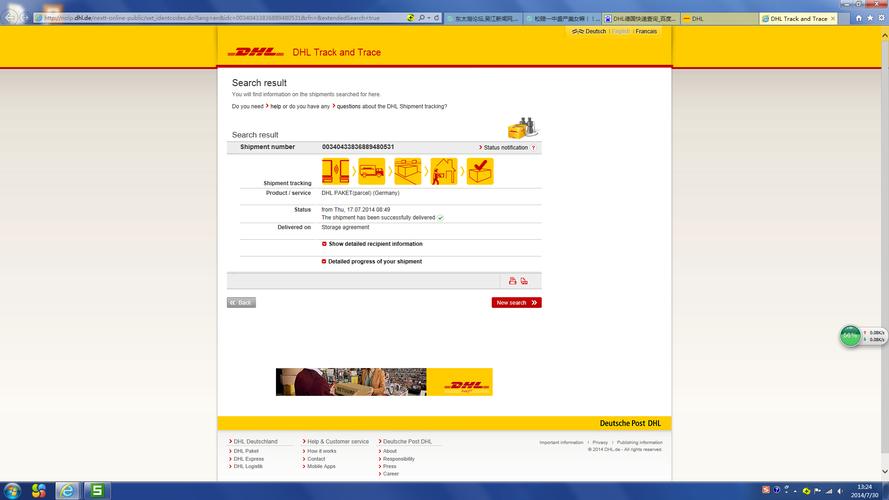Click the delivered checkmark parcel stage icon
Screen dimensions: 889x500
pyautogui.click(x=480, y=171)
